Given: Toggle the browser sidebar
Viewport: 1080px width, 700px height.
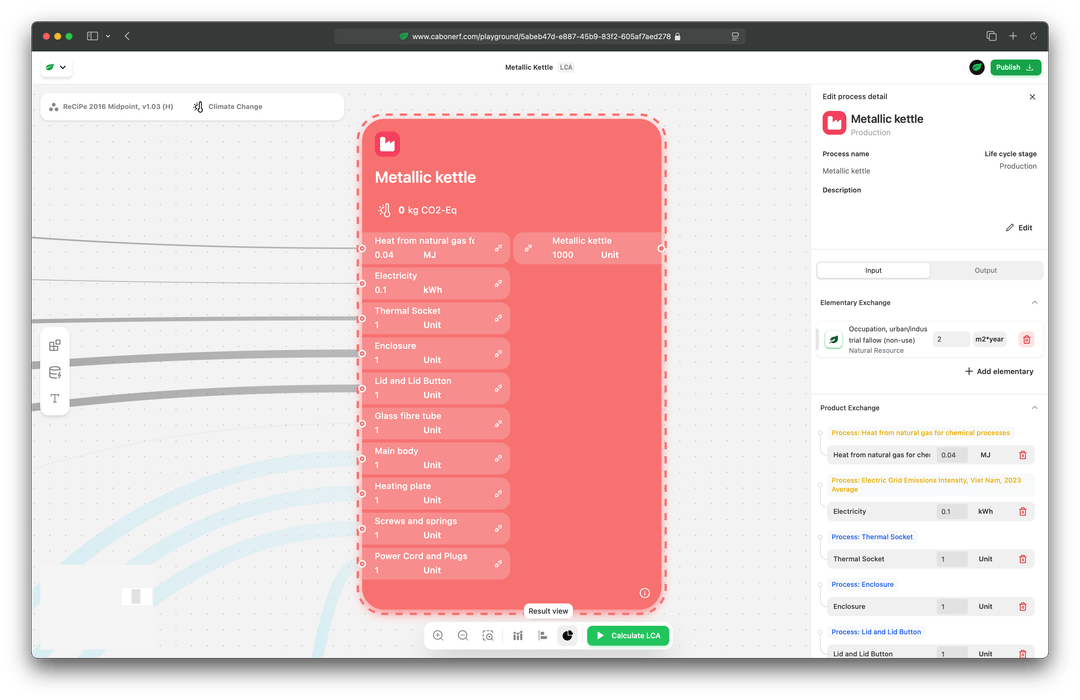Looking at the screenshot, I should (92, 37).
